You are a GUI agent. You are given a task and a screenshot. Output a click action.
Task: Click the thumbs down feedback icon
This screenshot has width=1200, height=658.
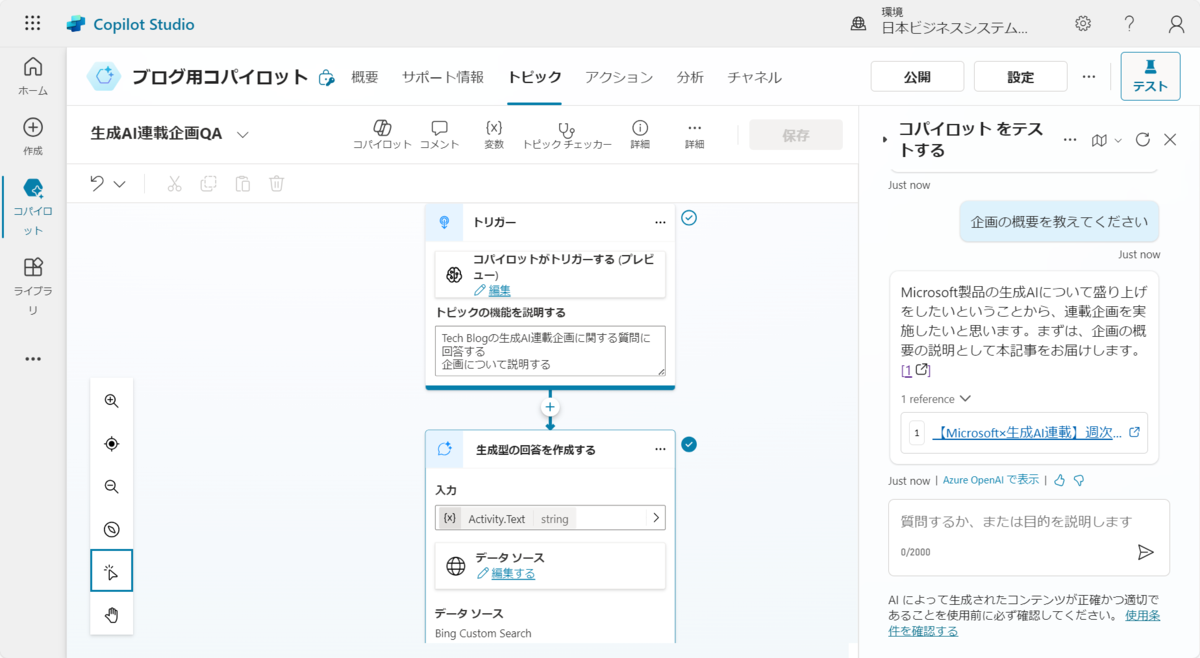click(1079, 480)
